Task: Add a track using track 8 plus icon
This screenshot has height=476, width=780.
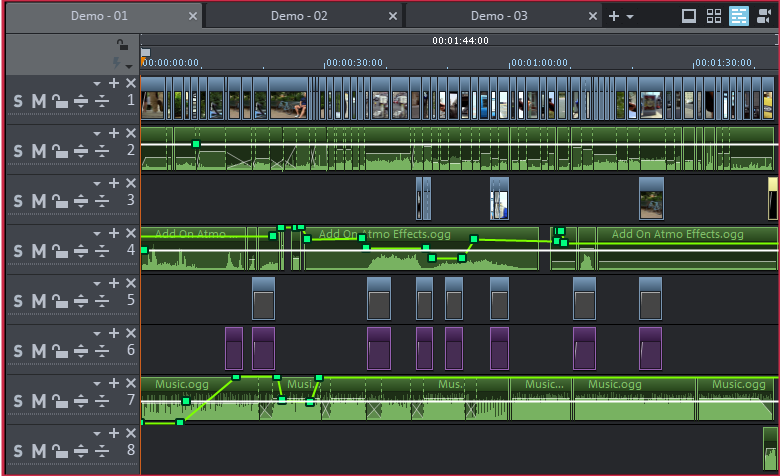Action: click(114, 433)
